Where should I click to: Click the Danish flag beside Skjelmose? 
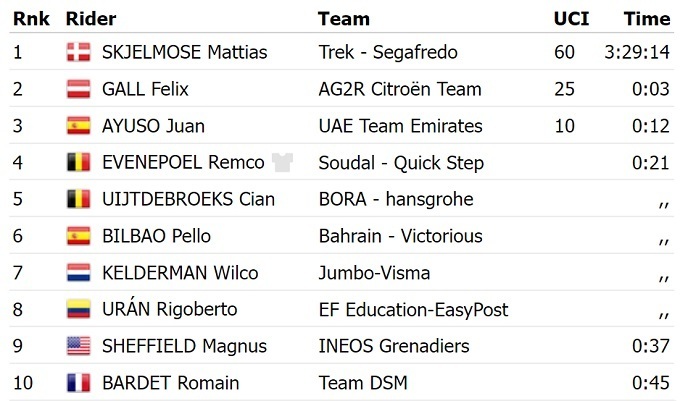78,53
